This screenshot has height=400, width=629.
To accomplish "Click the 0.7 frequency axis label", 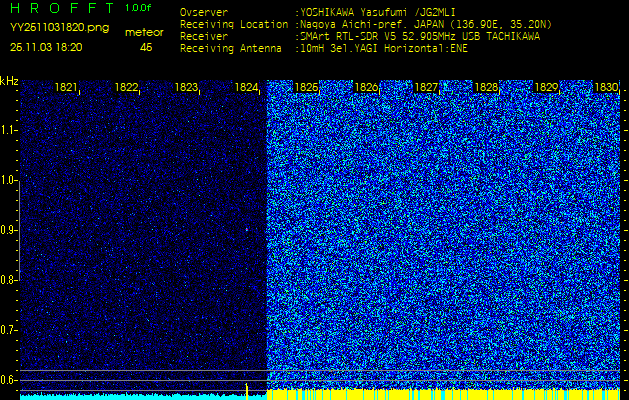I will pos(7,330).
